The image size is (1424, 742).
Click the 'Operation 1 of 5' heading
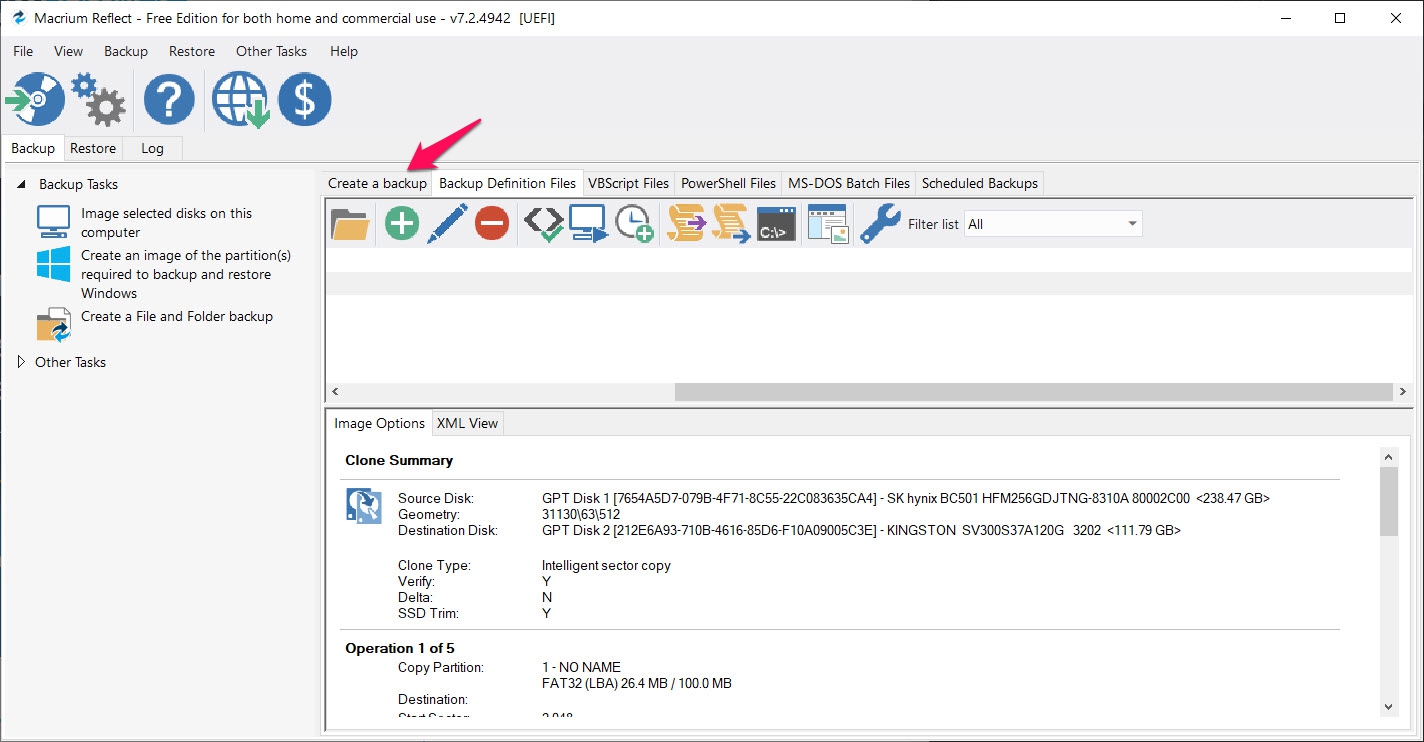[x=400, y=648]
